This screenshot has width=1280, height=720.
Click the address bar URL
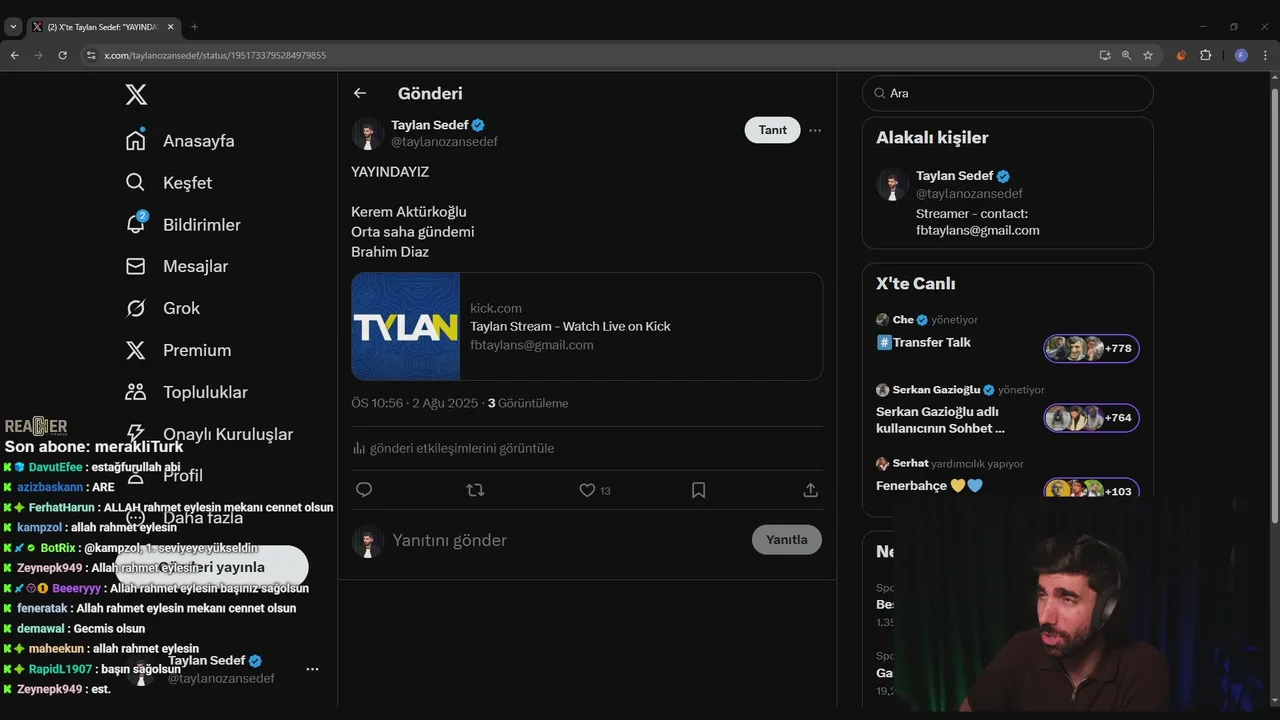pyautogui.click(x=215, y=55)
